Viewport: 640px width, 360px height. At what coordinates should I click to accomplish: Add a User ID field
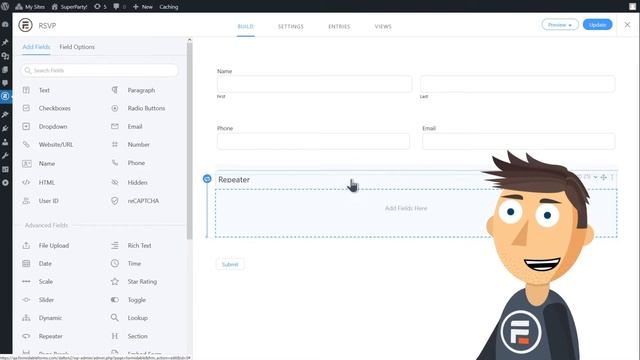pos(48,201)
